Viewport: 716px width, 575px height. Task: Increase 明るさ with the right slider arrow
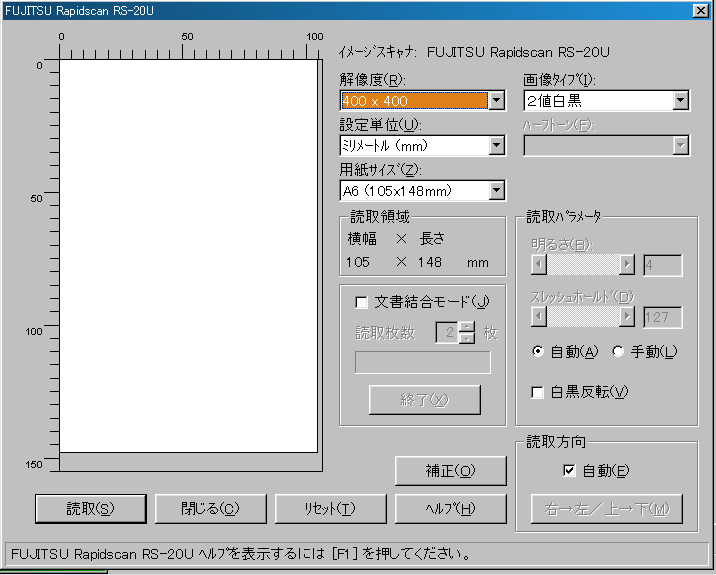coord(627,264)
